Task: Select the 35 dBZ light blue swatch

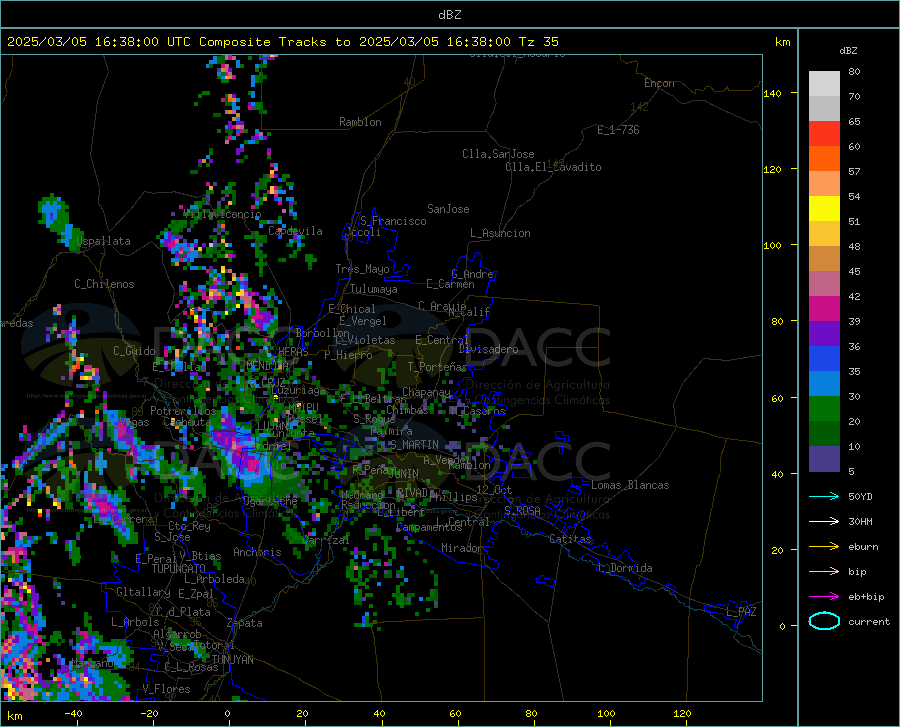Action: click(824, 384)
